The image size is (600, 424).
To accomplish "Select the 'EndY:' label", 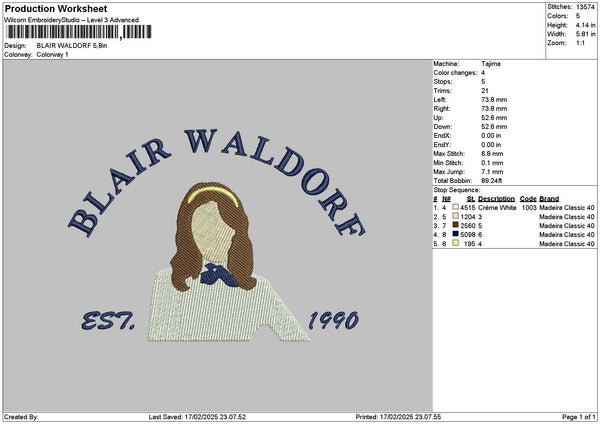I will [442, 145].
